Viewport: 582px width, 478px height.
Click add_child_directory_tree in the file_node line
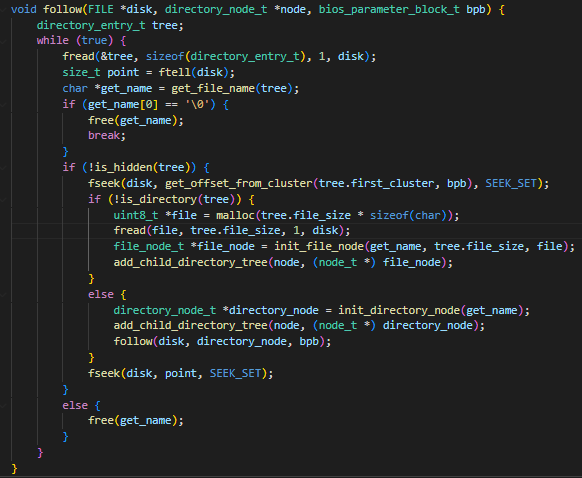190,262
